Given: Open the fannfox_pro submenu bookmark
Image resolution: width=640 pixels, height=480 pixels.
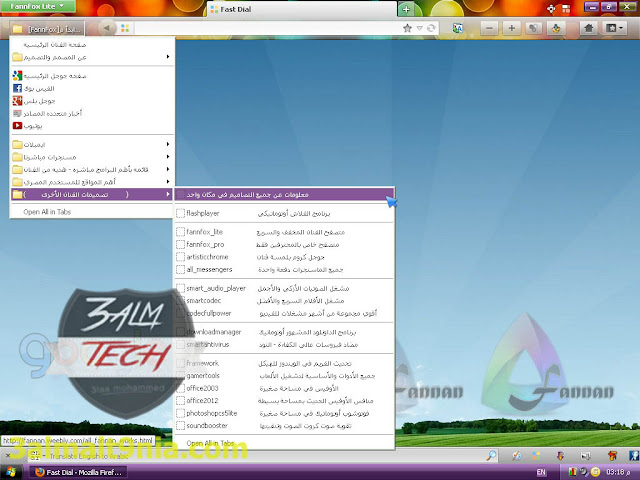Looking at the screenshot, I should pyautogui.click(x=284, y=244).
